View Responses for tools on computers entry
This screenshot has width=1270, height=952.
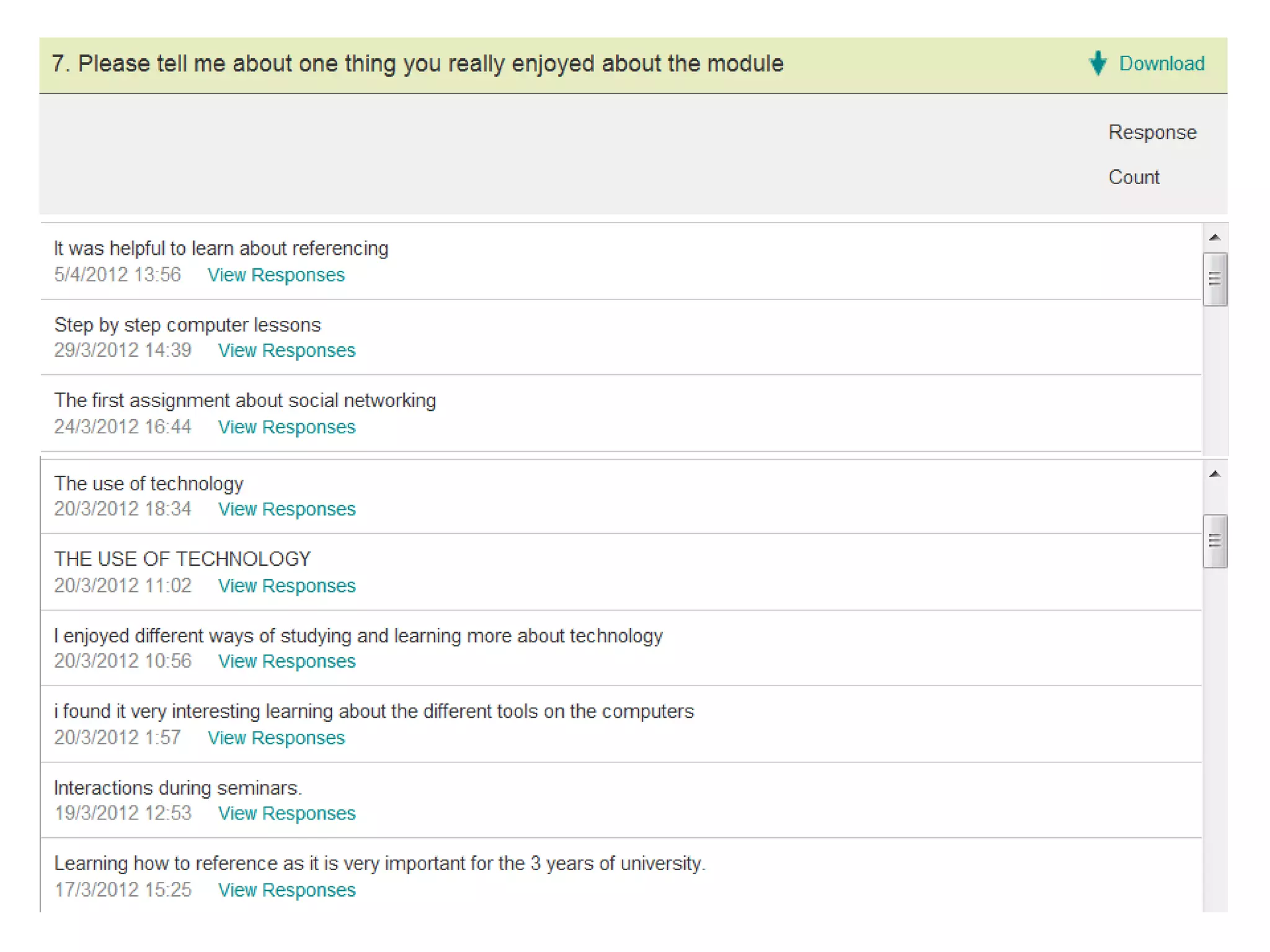(275, 738)
